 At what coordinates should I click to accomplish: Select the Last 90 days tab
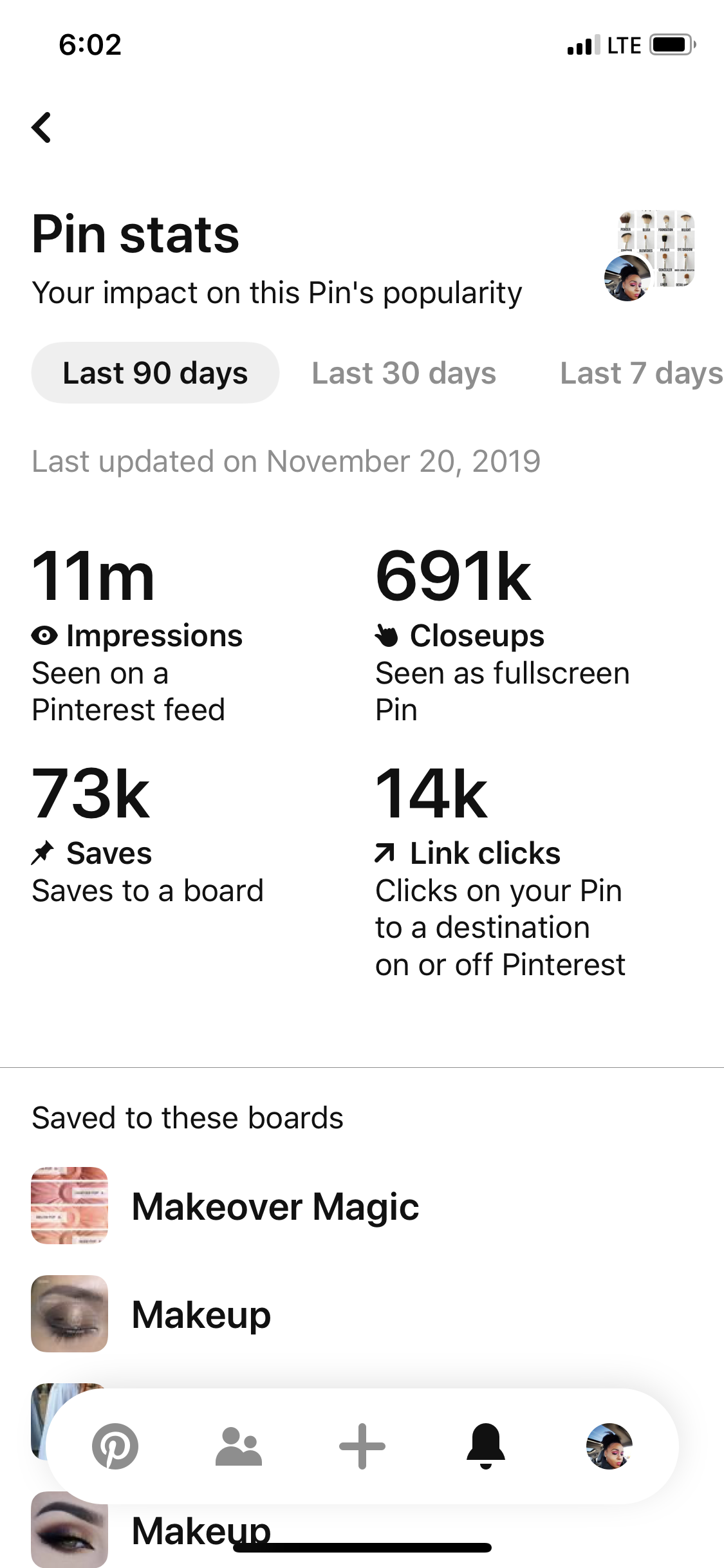click(155, 373)
